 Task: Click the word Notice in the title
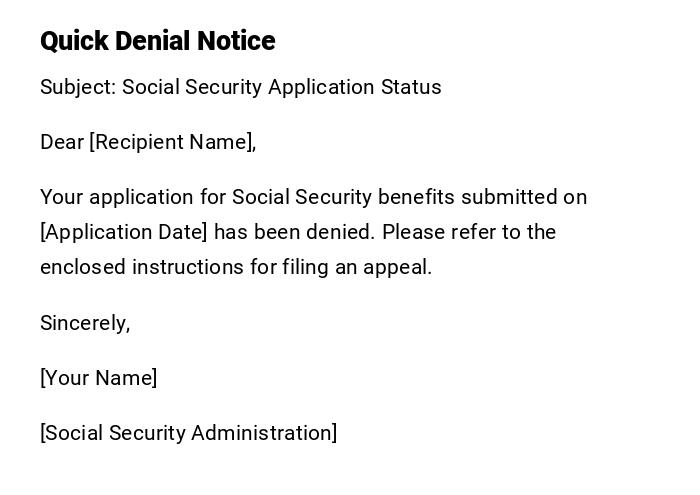pyautogui.click(x=235, y=41)
